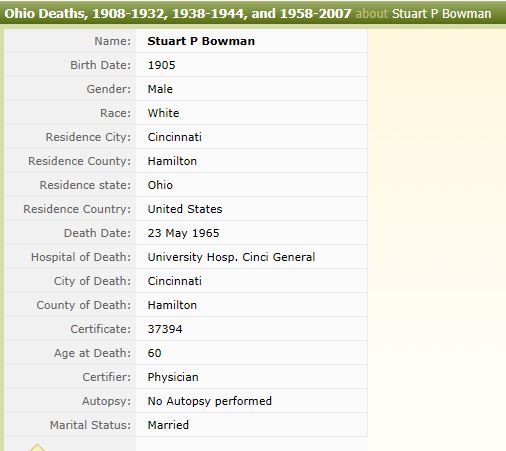Click the Certifier value Physician
Viewport: 506px width, 451px height.
click(x=173, y=377)
